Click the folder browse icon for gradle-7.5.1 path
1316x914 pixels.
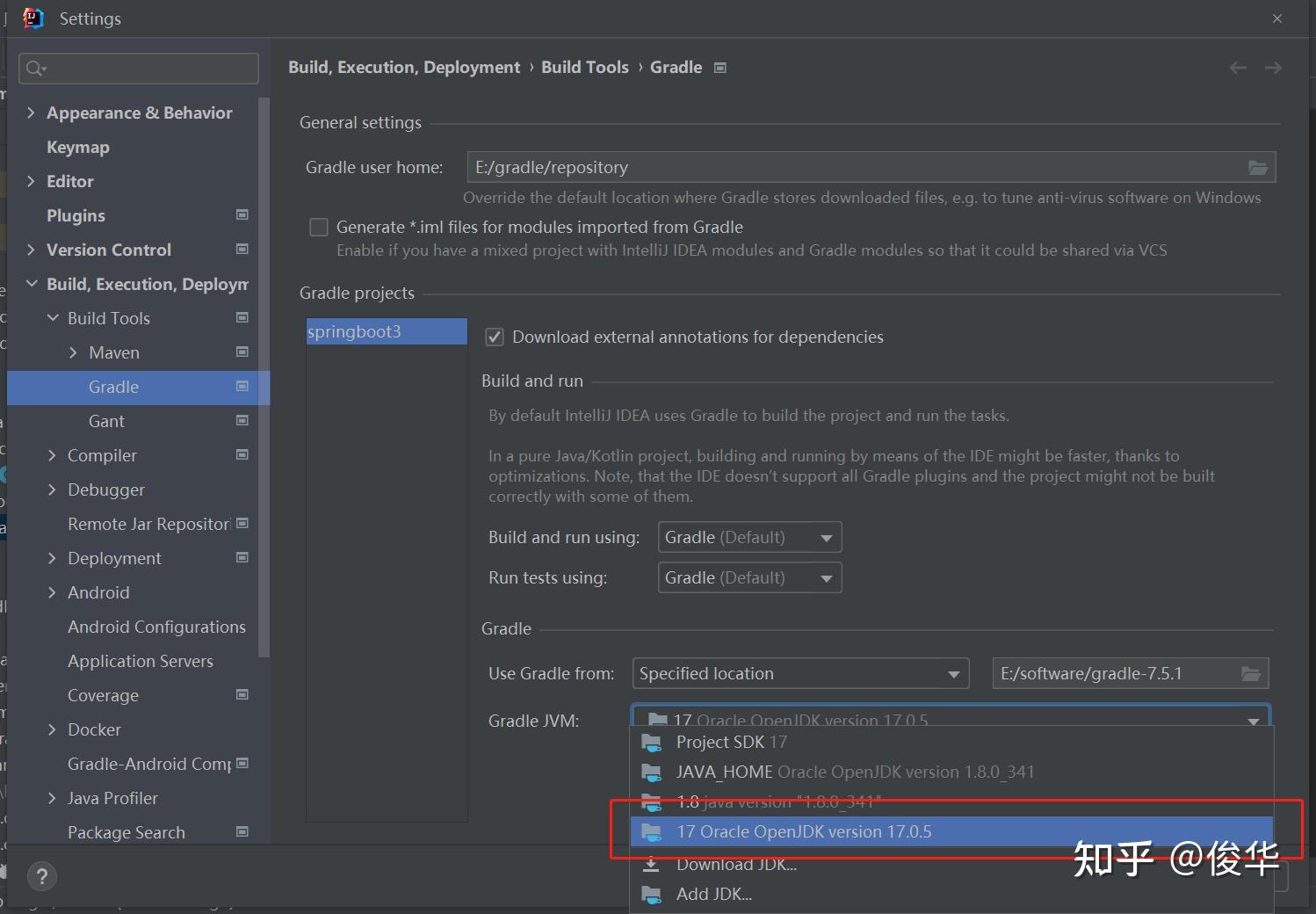[x=1251, y=674]
